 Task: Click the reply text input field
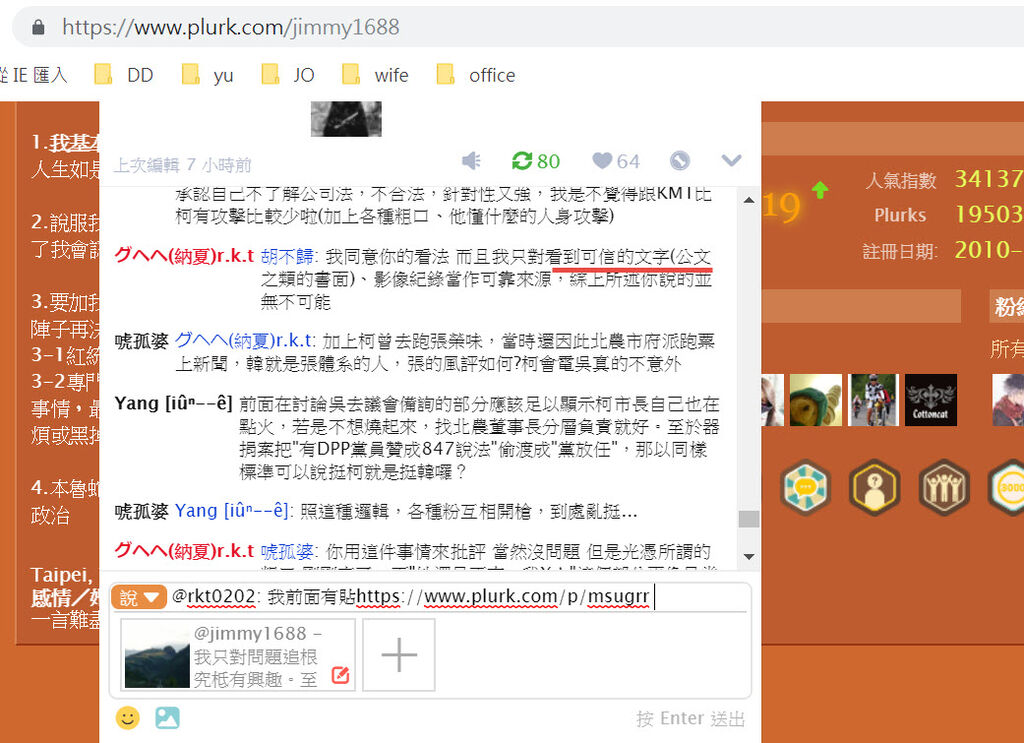click(458, 597)
